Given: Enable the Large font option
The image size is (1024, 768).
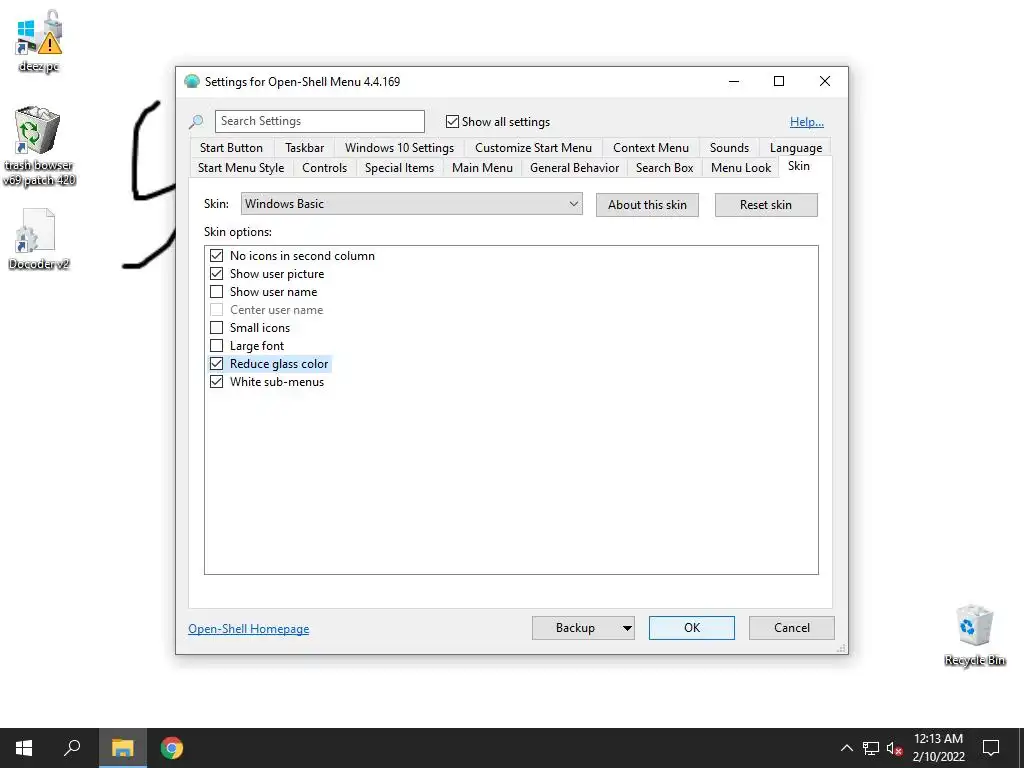Looking at the screenshot, I should [216, 345].
